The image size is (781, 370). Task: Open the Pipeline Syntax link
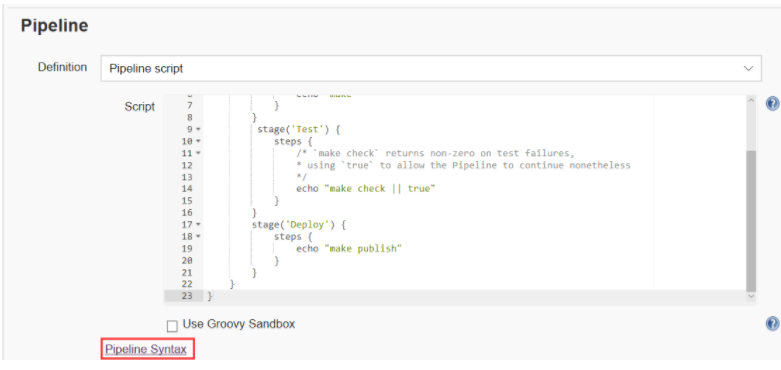coord(146,350)
